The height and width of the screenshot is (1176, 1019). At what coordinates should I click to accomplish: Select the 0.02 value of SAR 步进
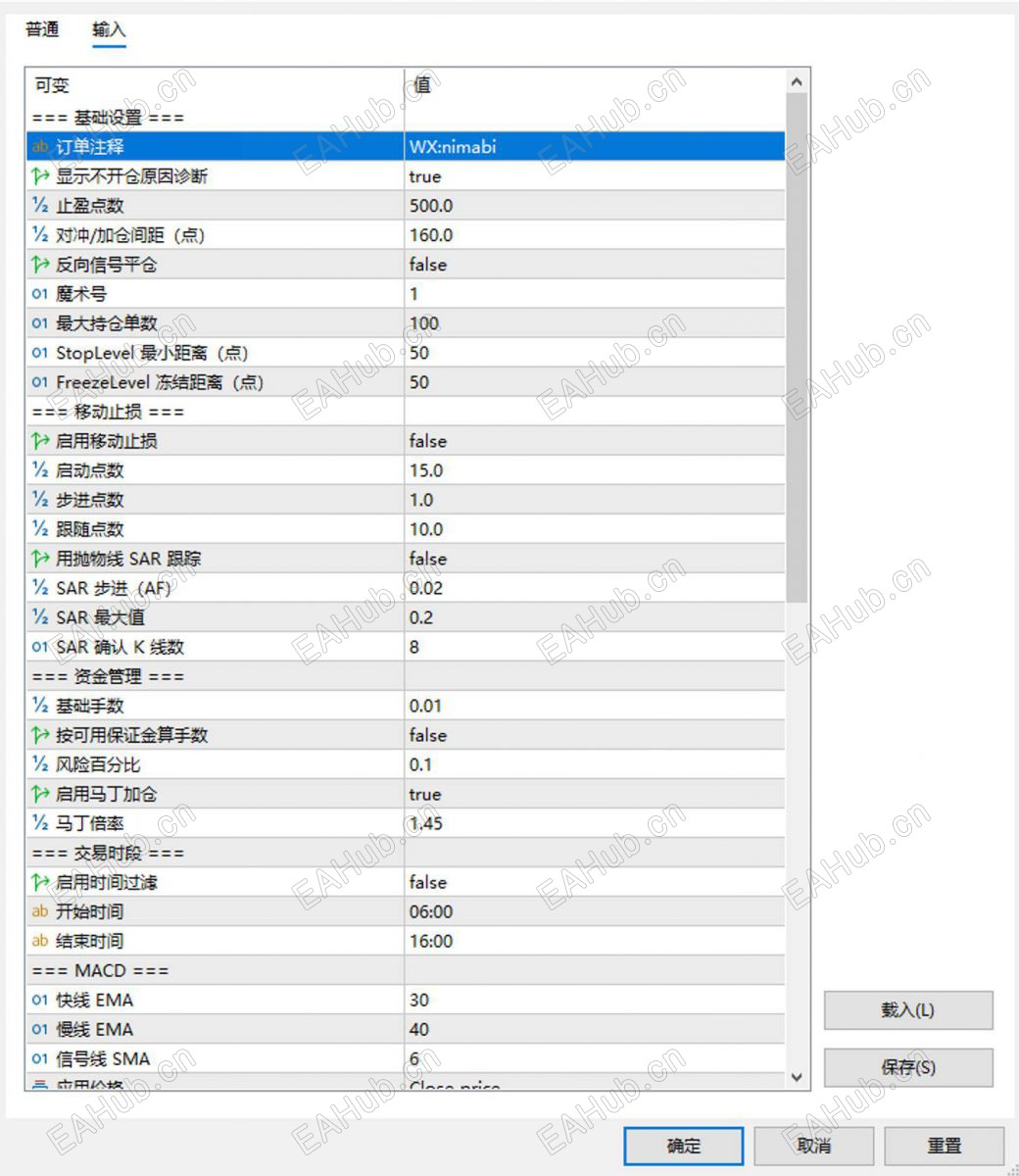[595, 588]
